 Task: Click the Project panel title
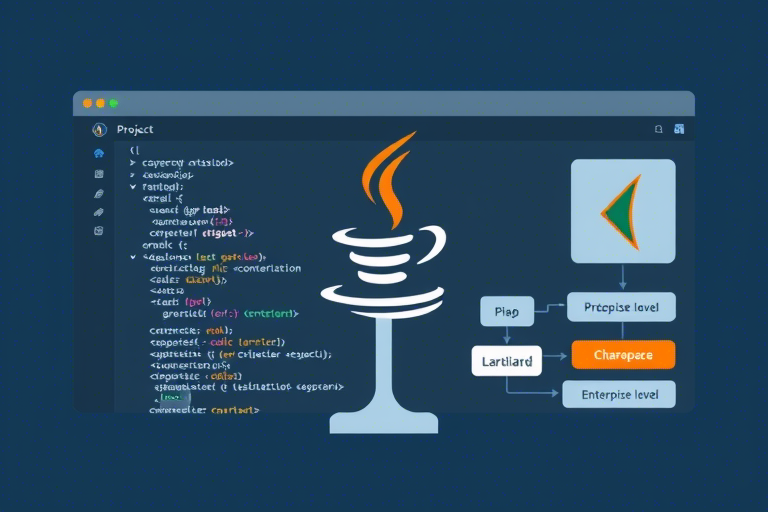point(135,129)
